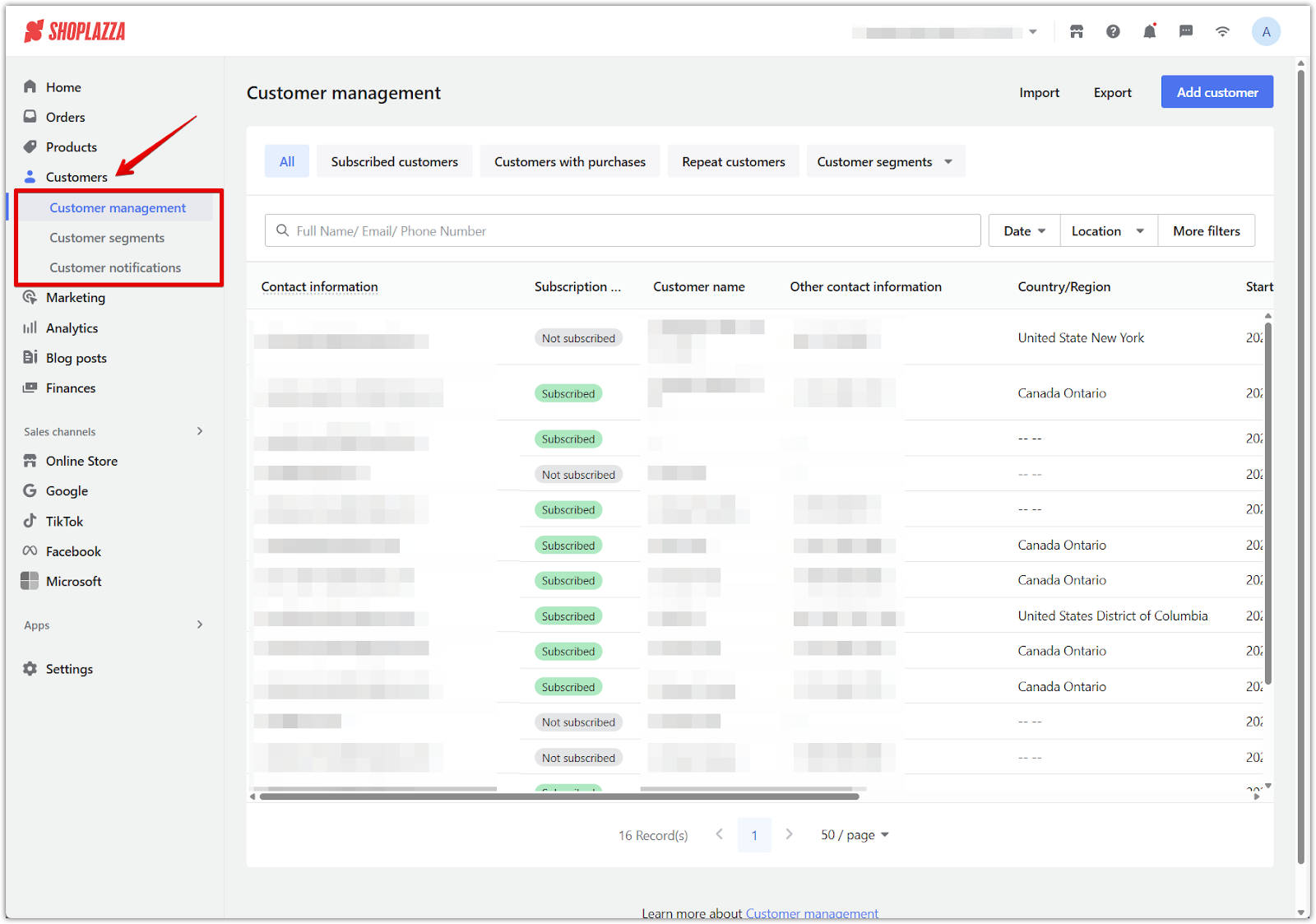Click the Microsoft squares icon
The height and width of the screenshot is (924, 1316).
[30, 581]
